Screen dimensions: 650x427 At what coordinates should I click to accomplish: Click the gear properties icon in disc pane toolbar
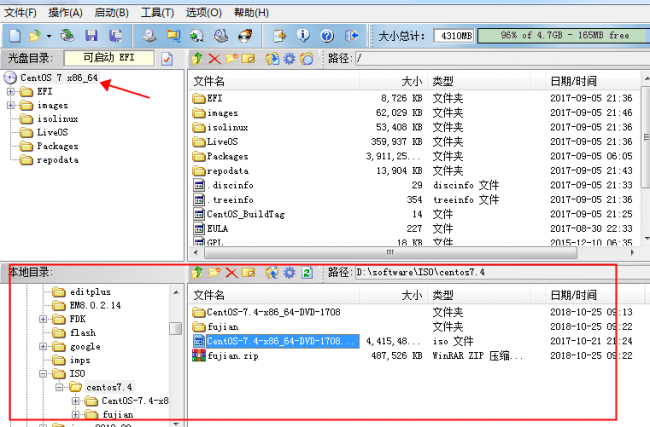(289, 59)
